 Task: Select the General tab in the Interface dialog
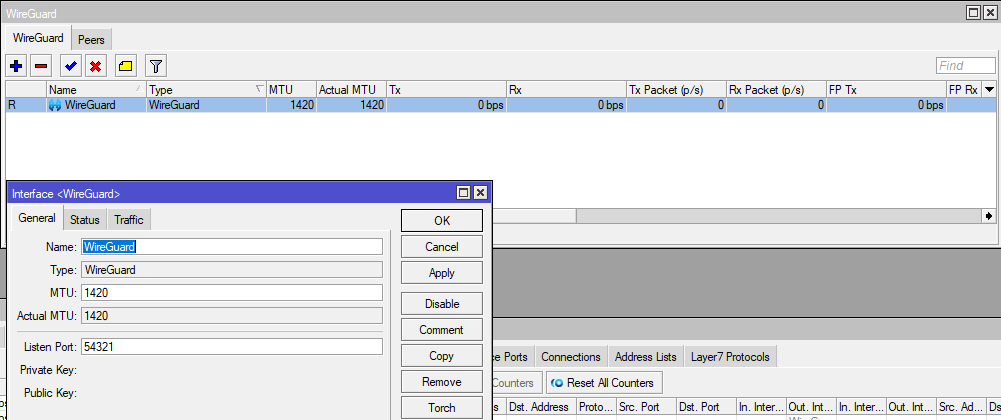tap(37, 218)
